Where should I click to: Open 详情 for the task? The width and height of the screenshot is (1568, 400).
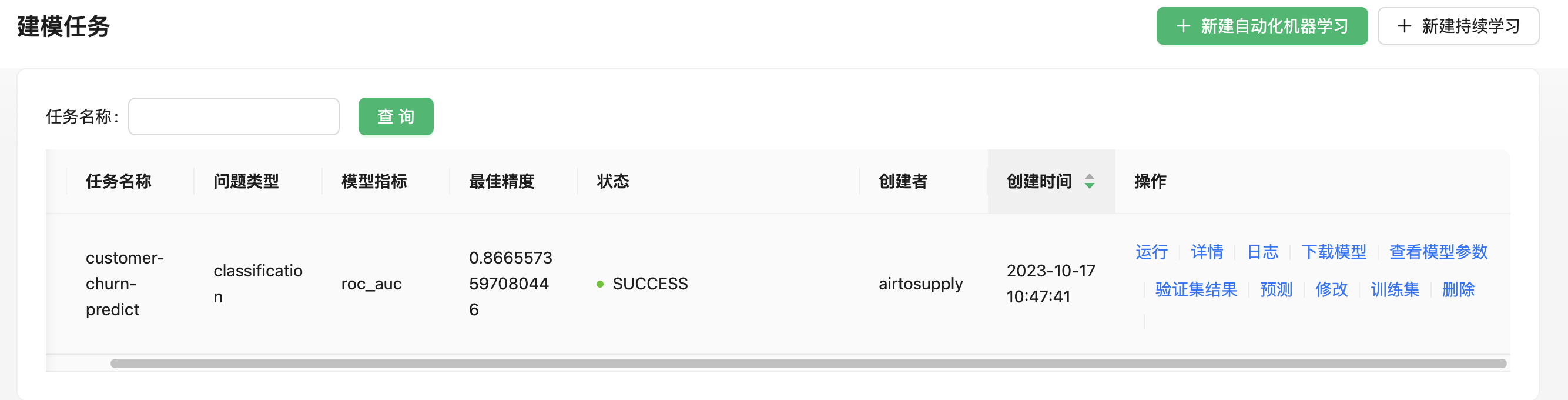click(x=1207, y=251)
